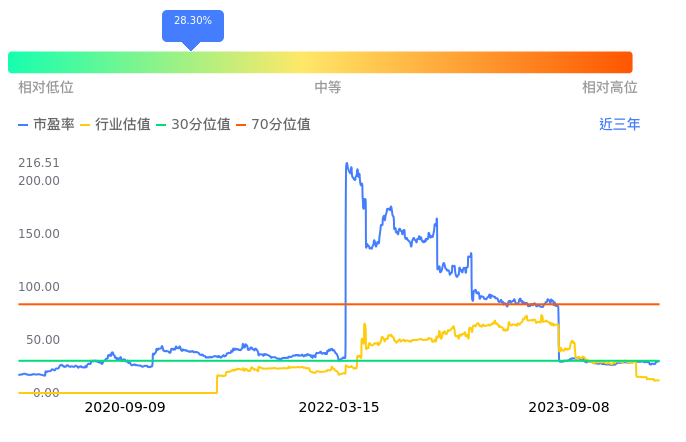Click the 相对低位 label

[46, 88]
